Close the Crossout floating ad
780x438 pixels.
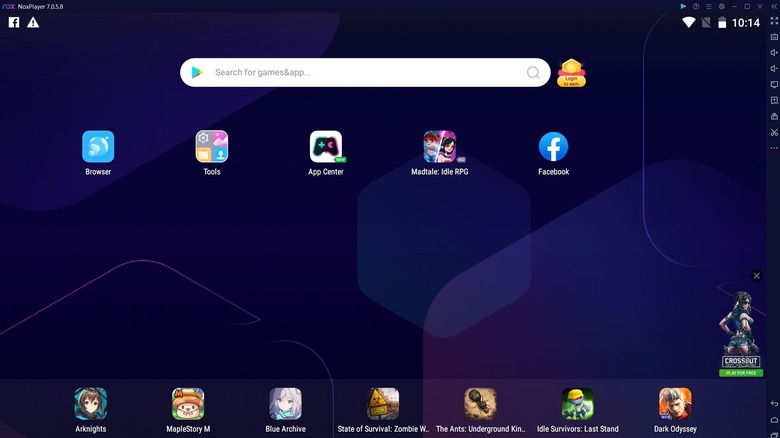(x=757, y=276)
